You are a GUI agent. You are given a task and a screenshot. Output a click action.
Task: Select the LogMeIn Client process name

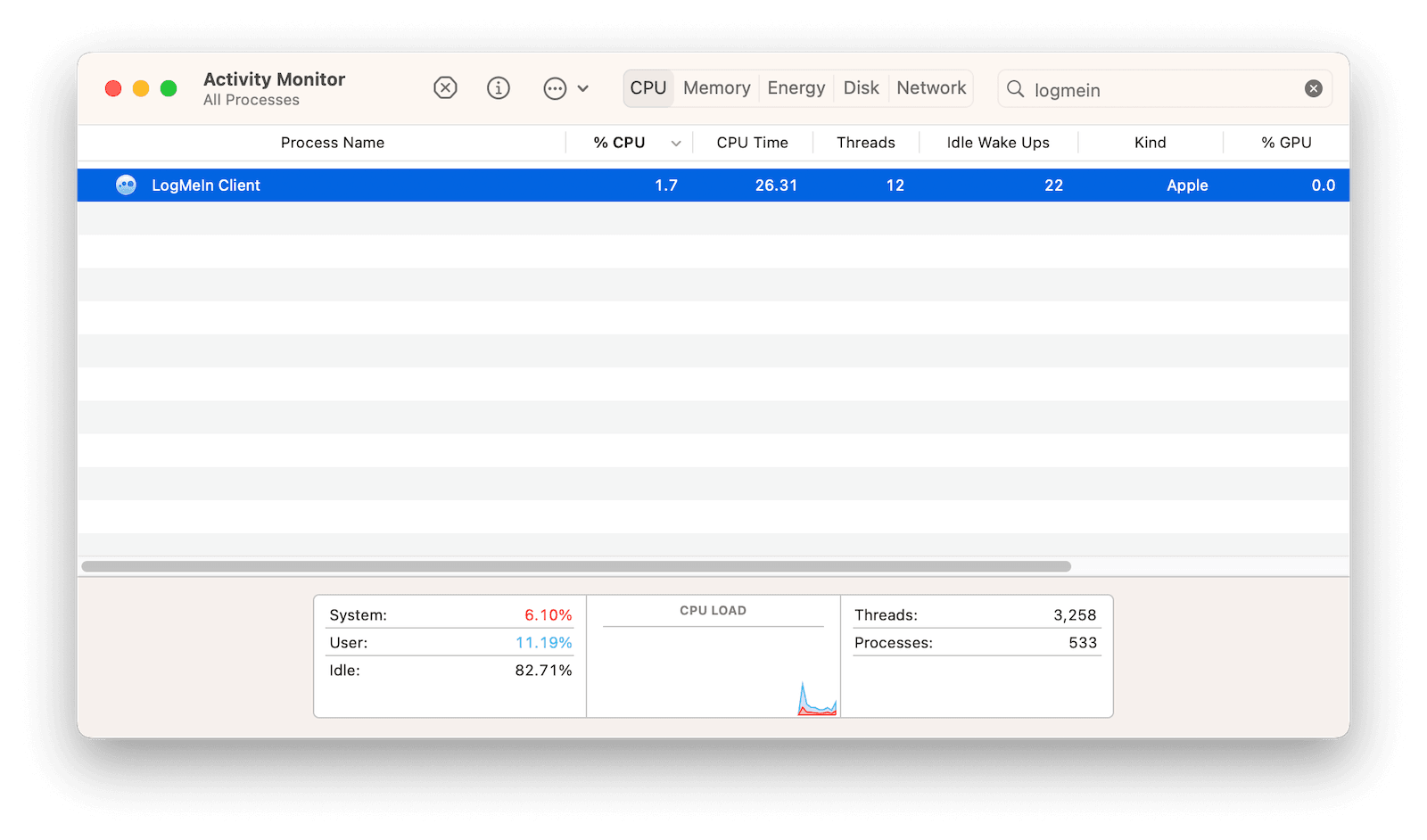click(206, 185)
